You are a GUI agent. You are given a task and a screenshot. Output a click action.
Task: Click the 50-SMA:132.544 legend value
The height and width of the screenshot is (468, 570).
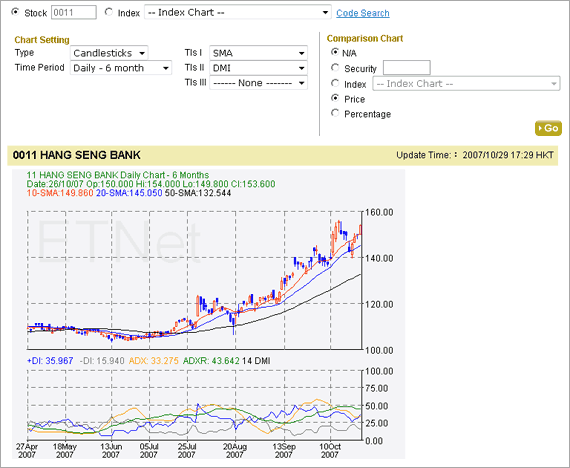pyautogui.click(x=198, y=193)
